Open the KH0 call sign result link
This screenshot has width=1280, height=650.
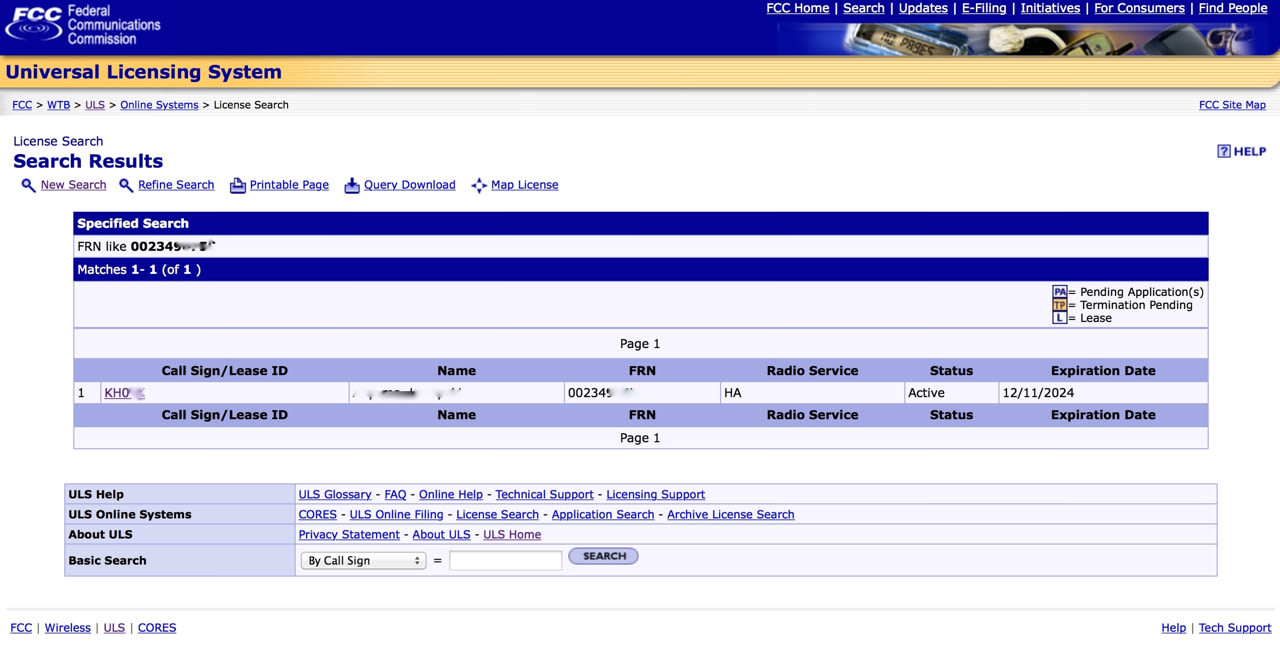coord(124,393)
